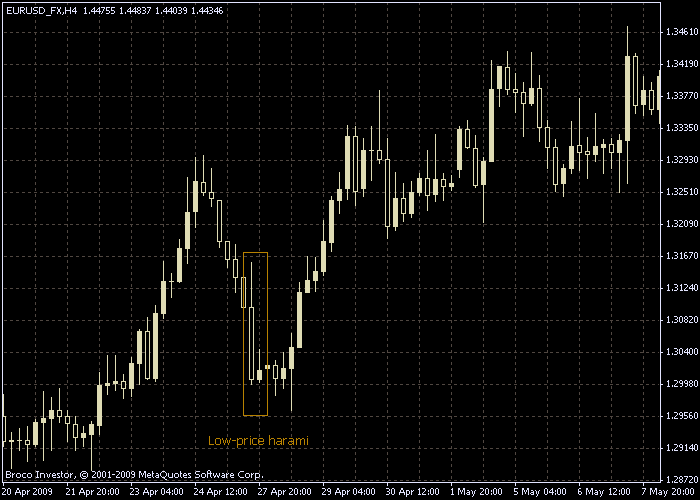The width and height of the screenshot is (700, 500).
Task: Click the '27 Apr 20:00' time axis label
Action: (286, 492)
